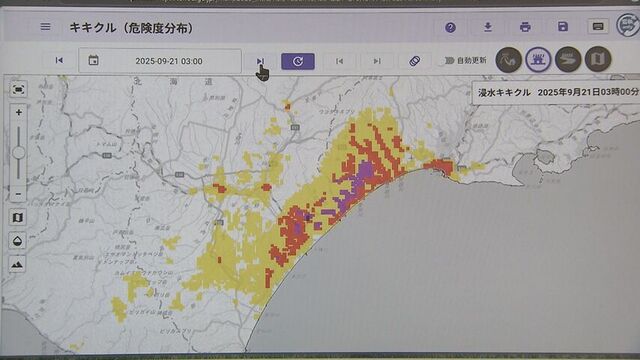
Task: Zoom in with the plus button
Action: click(x=18, y=112)
